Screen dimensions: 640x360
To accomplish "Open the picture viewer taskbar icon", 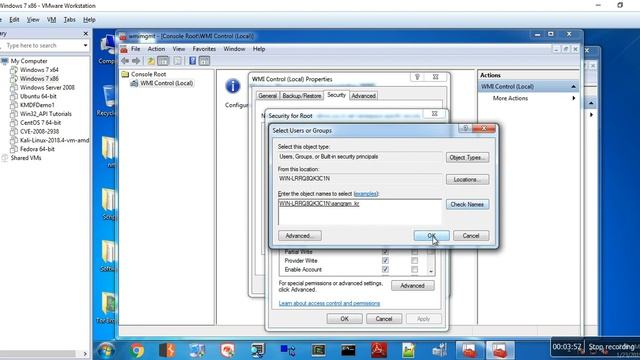I will [x=409, y=350].
